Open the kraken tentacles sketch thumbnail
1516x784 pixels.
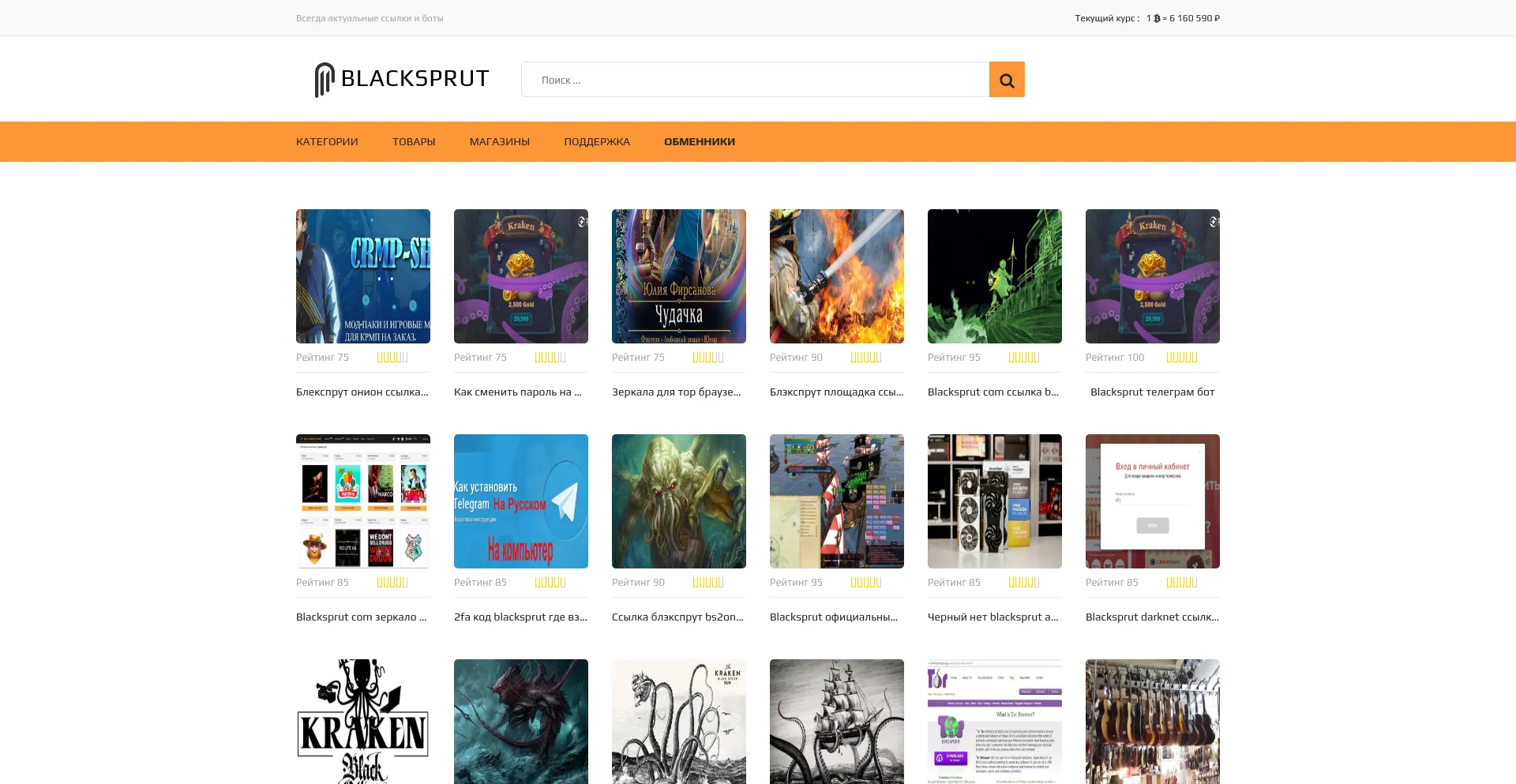pyautogui.click(x=679, y=722)
